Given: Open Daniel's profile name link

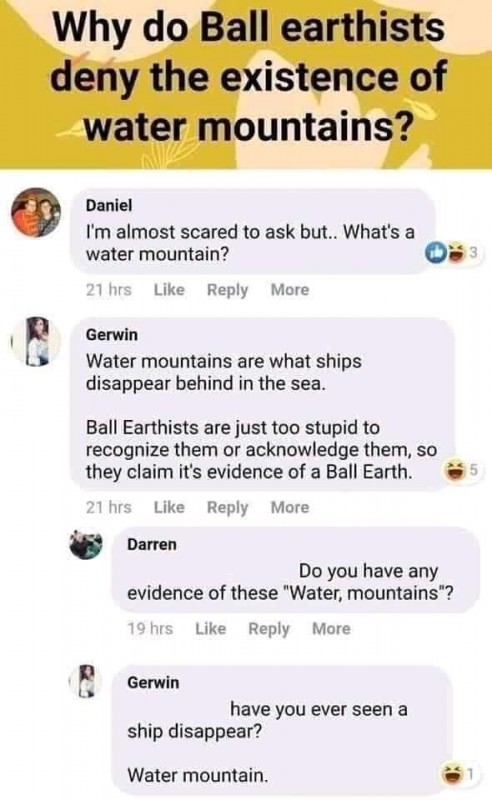Looking at the screenshot, I should point(109,205).
